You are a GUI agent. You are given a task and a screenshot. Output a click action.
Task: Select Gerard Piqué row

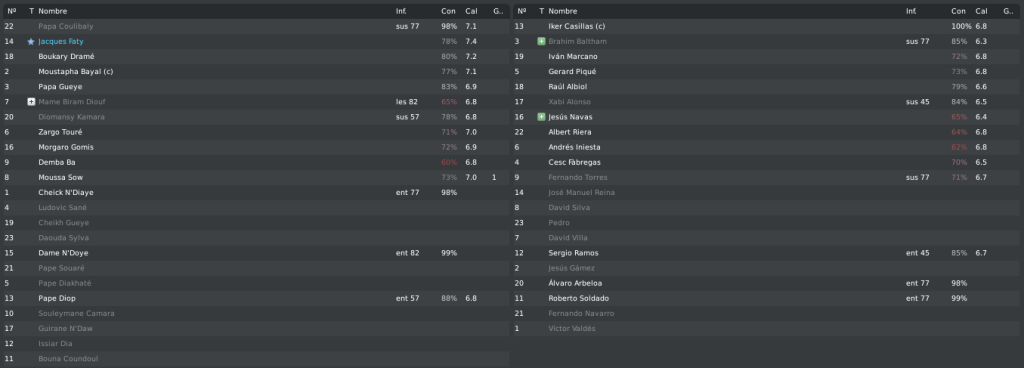765,71
